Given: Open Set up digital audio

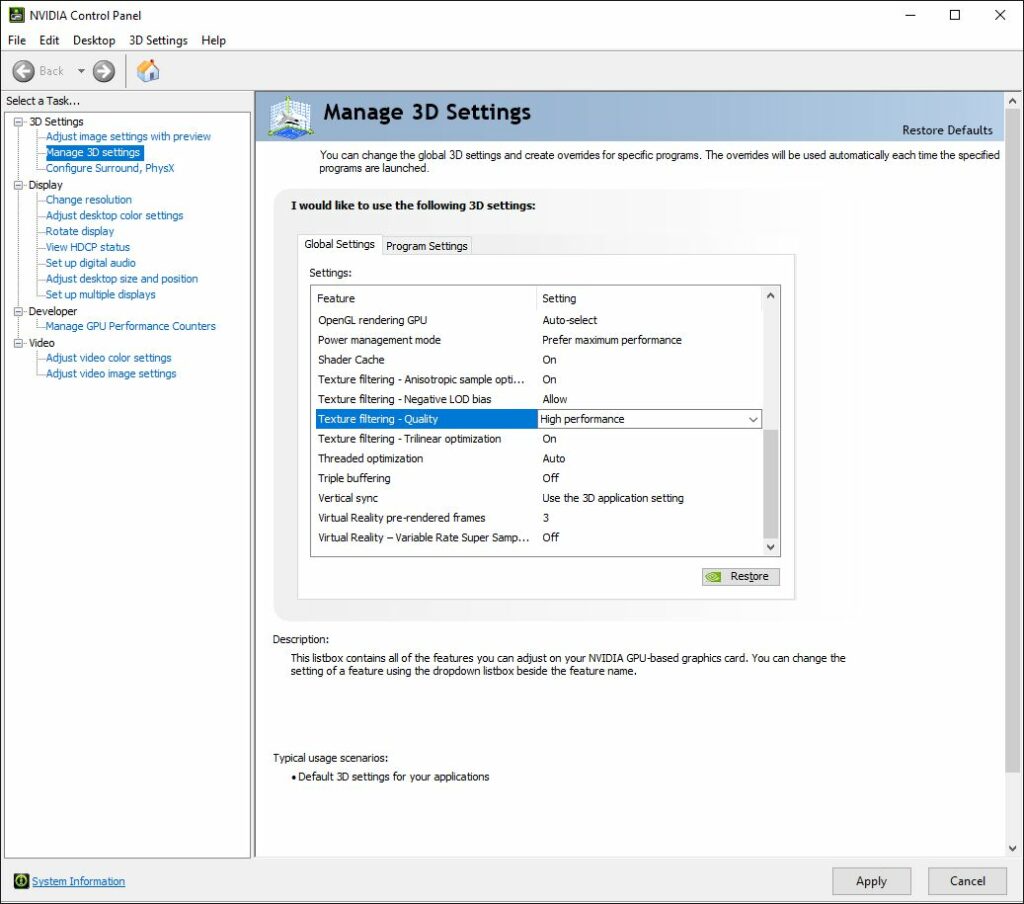Looking at the screenshot, I should (90, 263).
